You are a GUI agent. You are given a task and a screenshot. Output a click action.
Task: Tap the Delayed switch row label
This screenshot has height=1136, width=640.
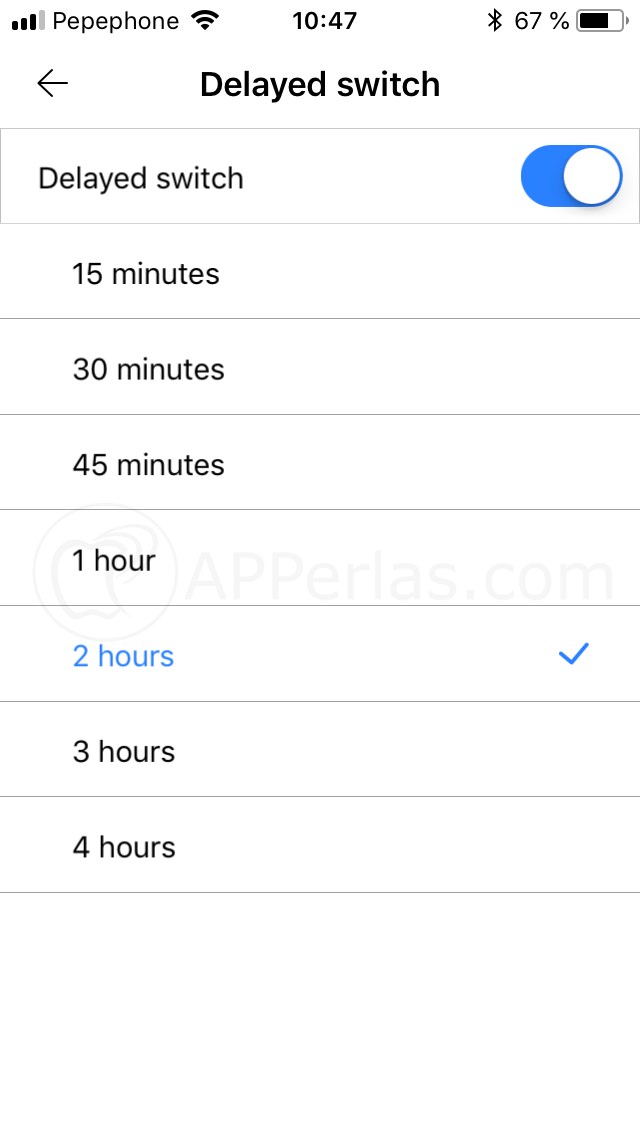[141, 178]
